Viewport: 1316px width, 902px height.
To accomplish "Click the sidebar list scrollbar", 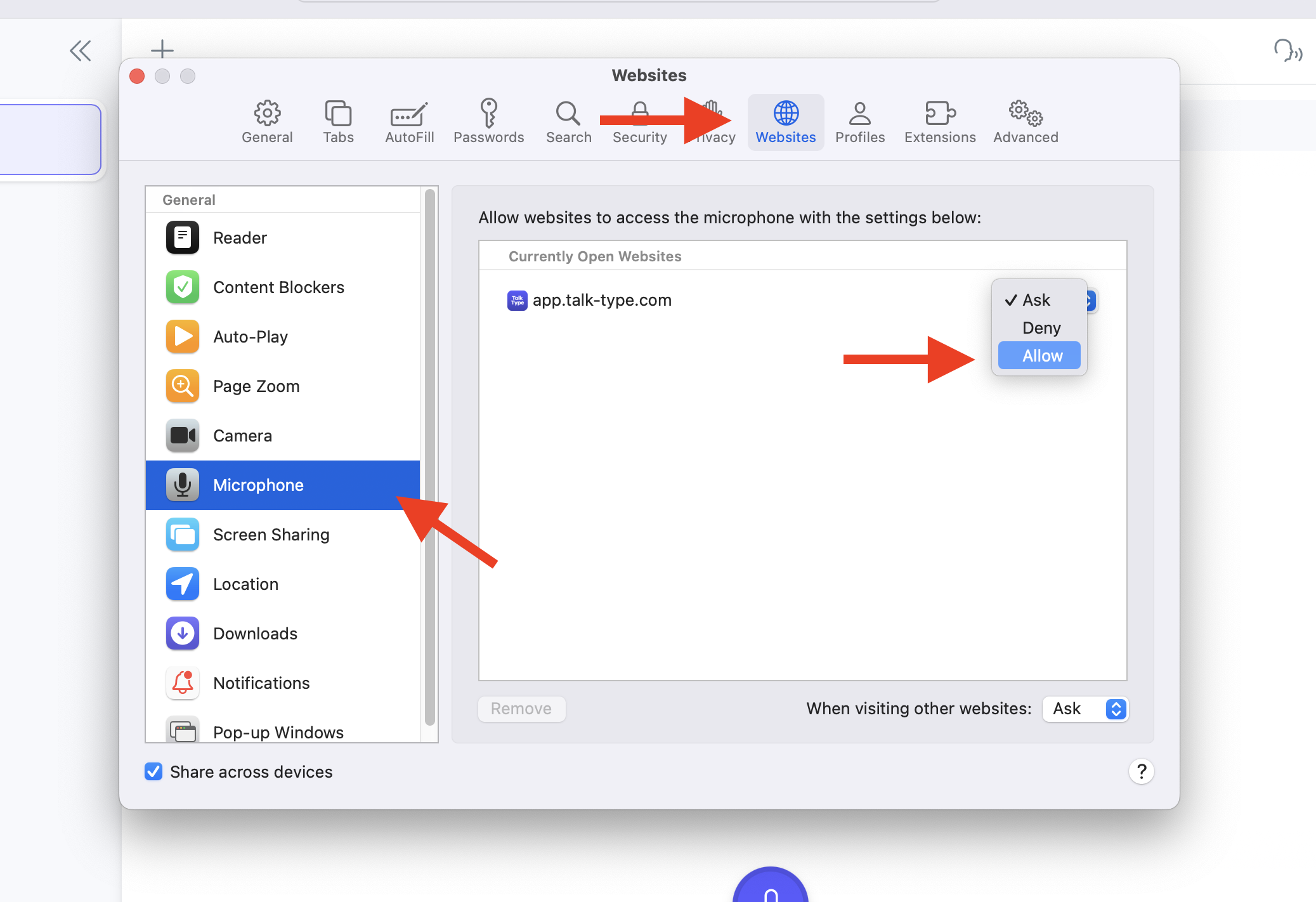I will pyautogui.click(x=430, y=457).
